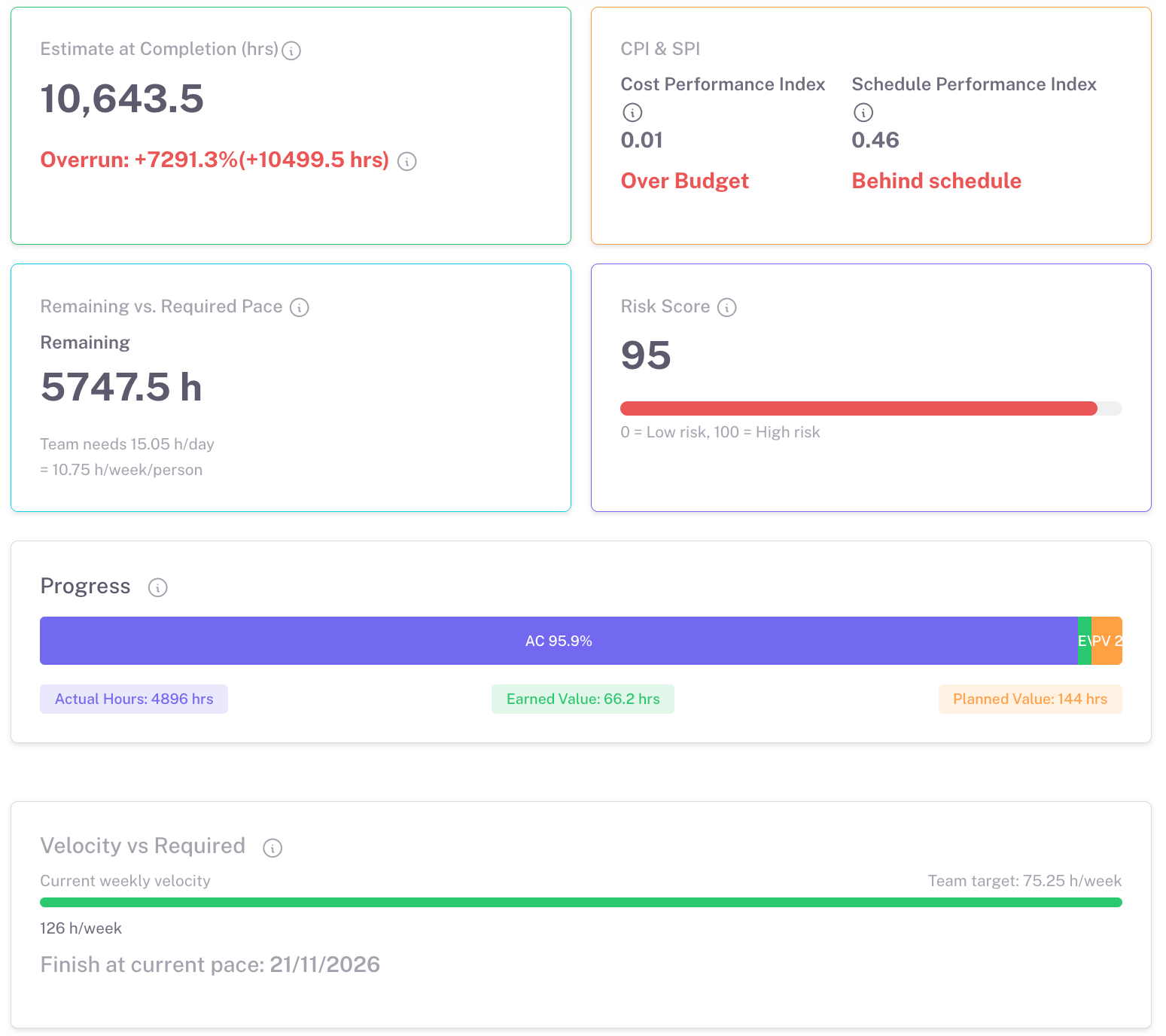
Task: Click the green EV progress segment
Action: (x=1084, y=641)
